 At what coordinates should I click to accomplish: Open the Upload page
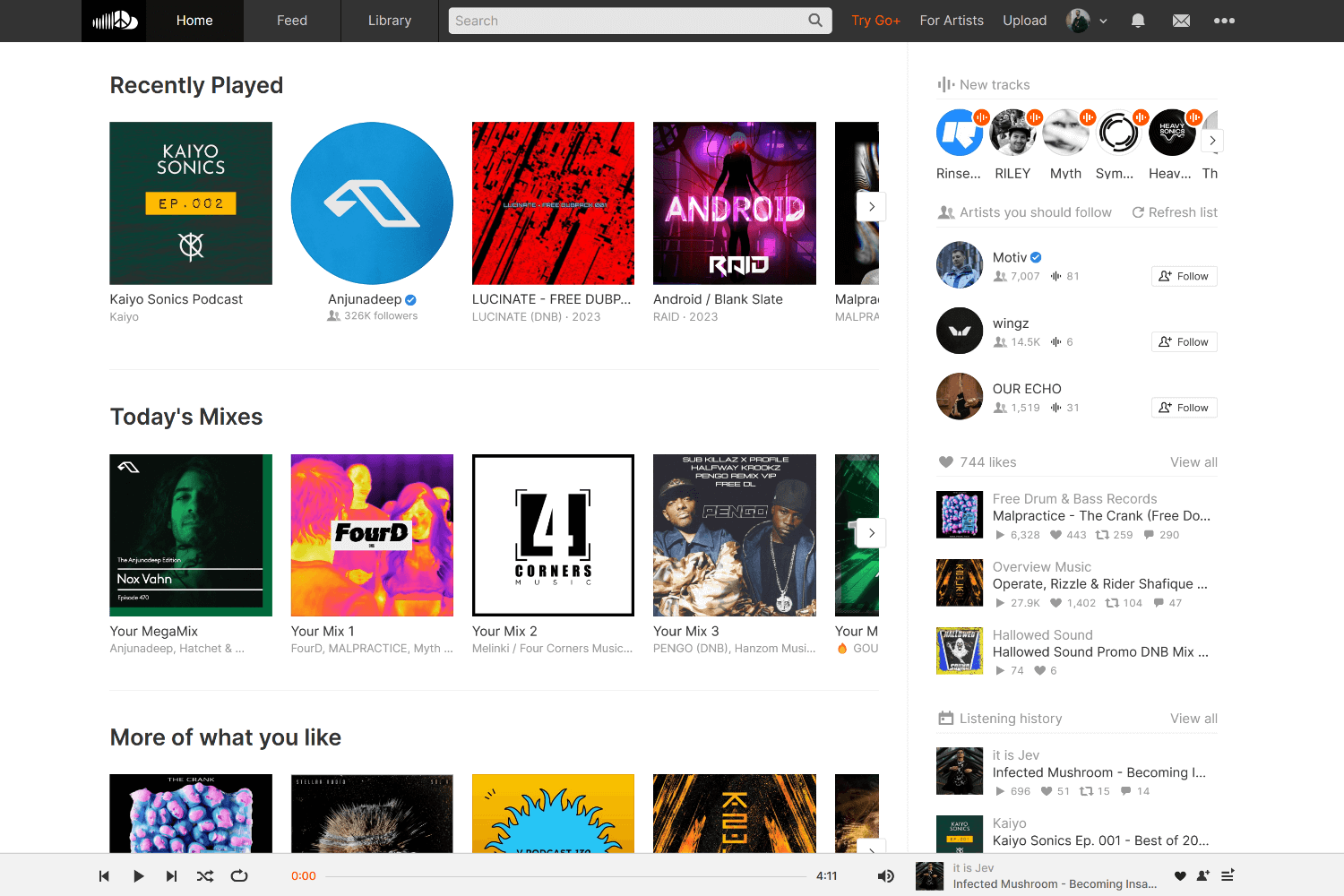pyautogui.click(x=1025, y=21)
